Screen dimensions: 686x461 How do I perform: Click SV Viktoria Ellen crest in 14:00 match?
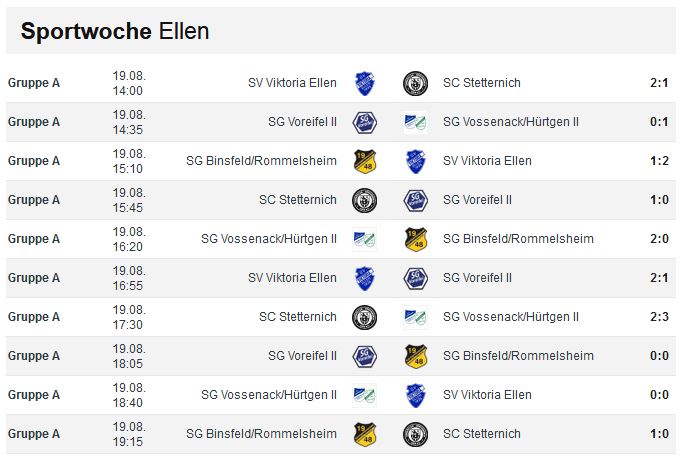click(364, 83)
